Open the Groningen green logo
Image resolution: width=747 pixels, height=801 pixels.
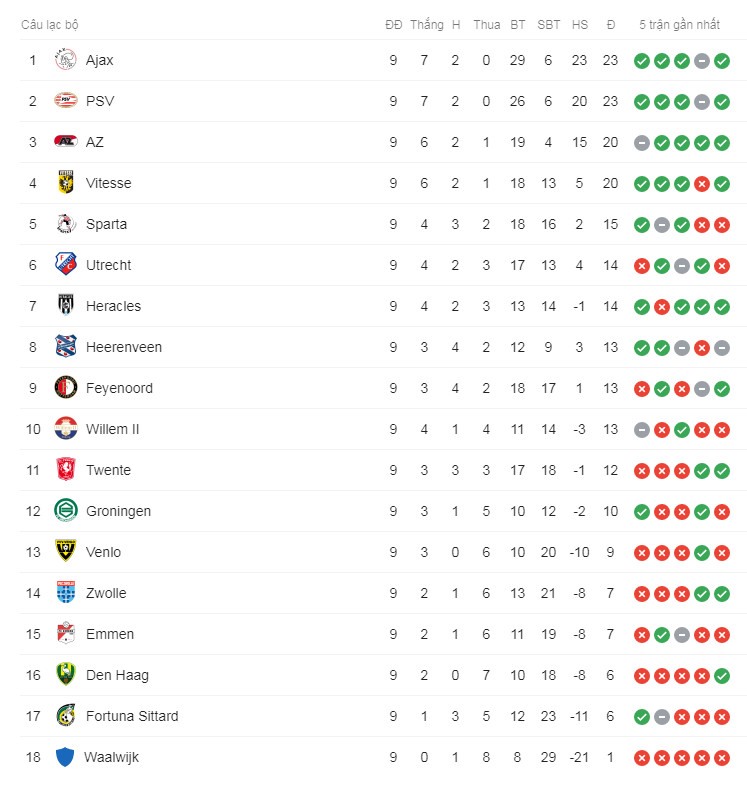65,510
